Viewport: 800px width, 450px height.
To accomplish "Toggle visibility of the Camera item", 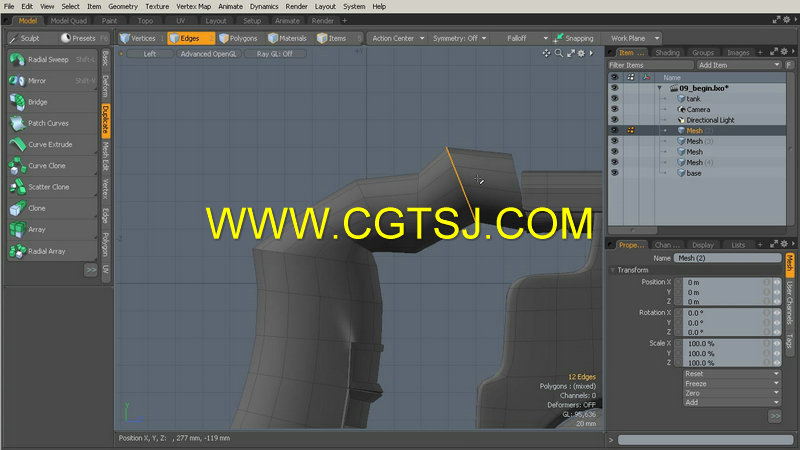I will (x=614, y=109).
